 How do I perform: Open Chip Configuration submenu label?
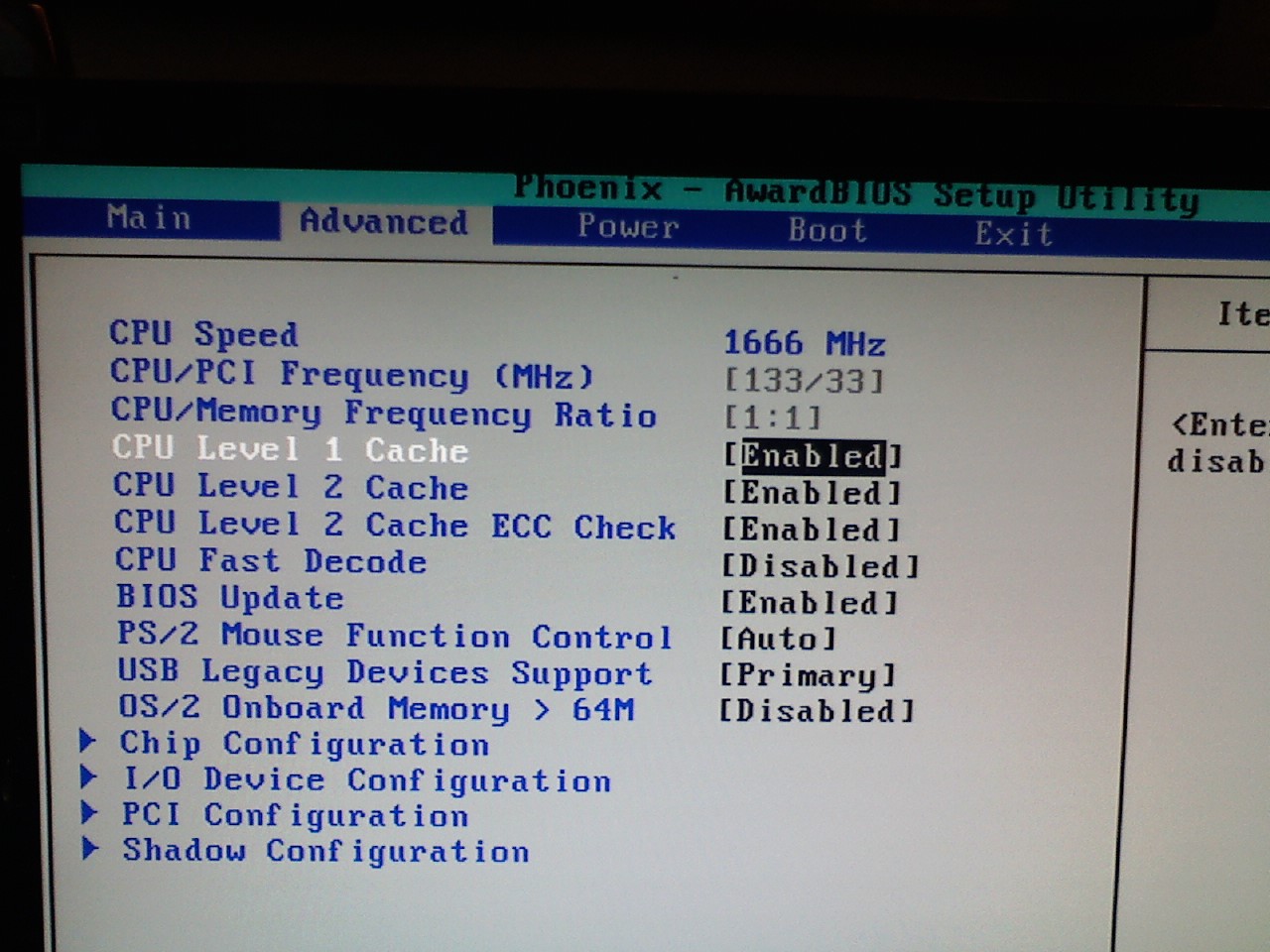[305, 744]
